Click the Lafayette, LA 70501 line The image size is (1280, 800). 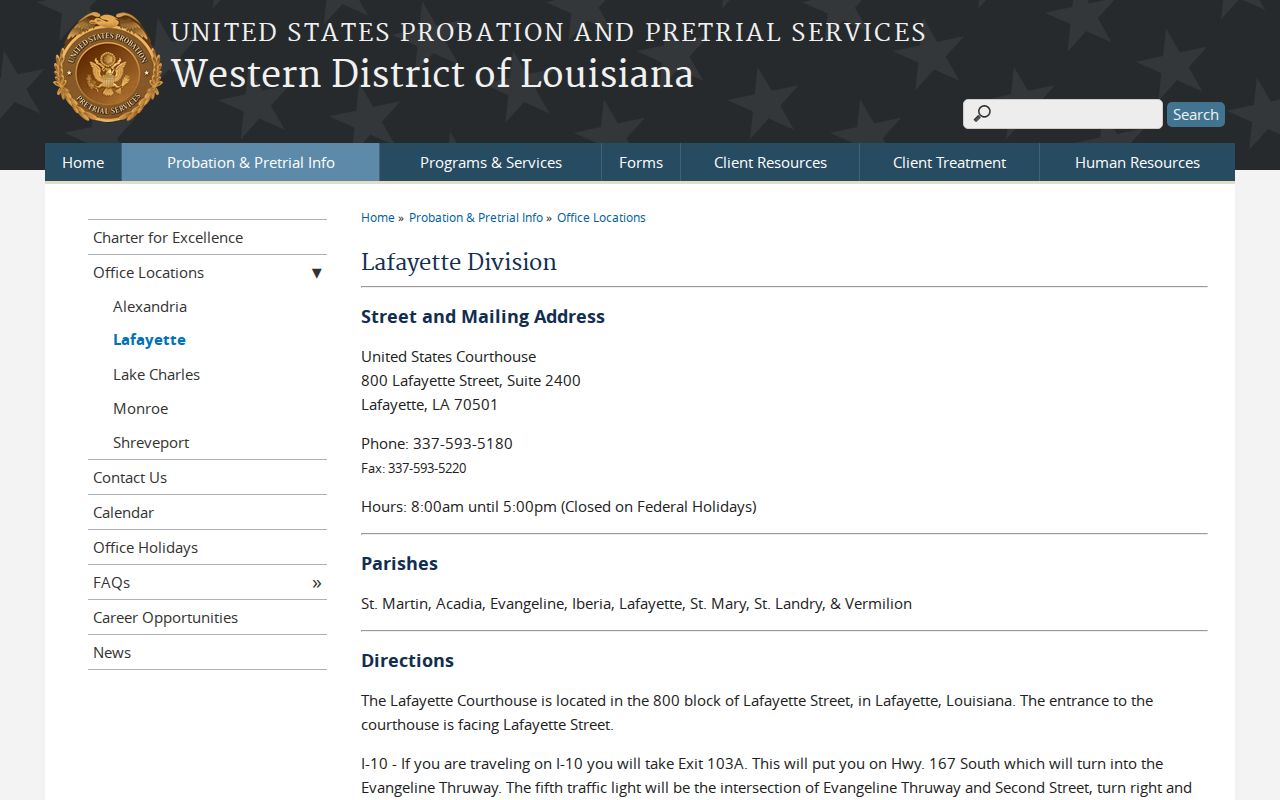pyautogui.click(x=429, y=405)
